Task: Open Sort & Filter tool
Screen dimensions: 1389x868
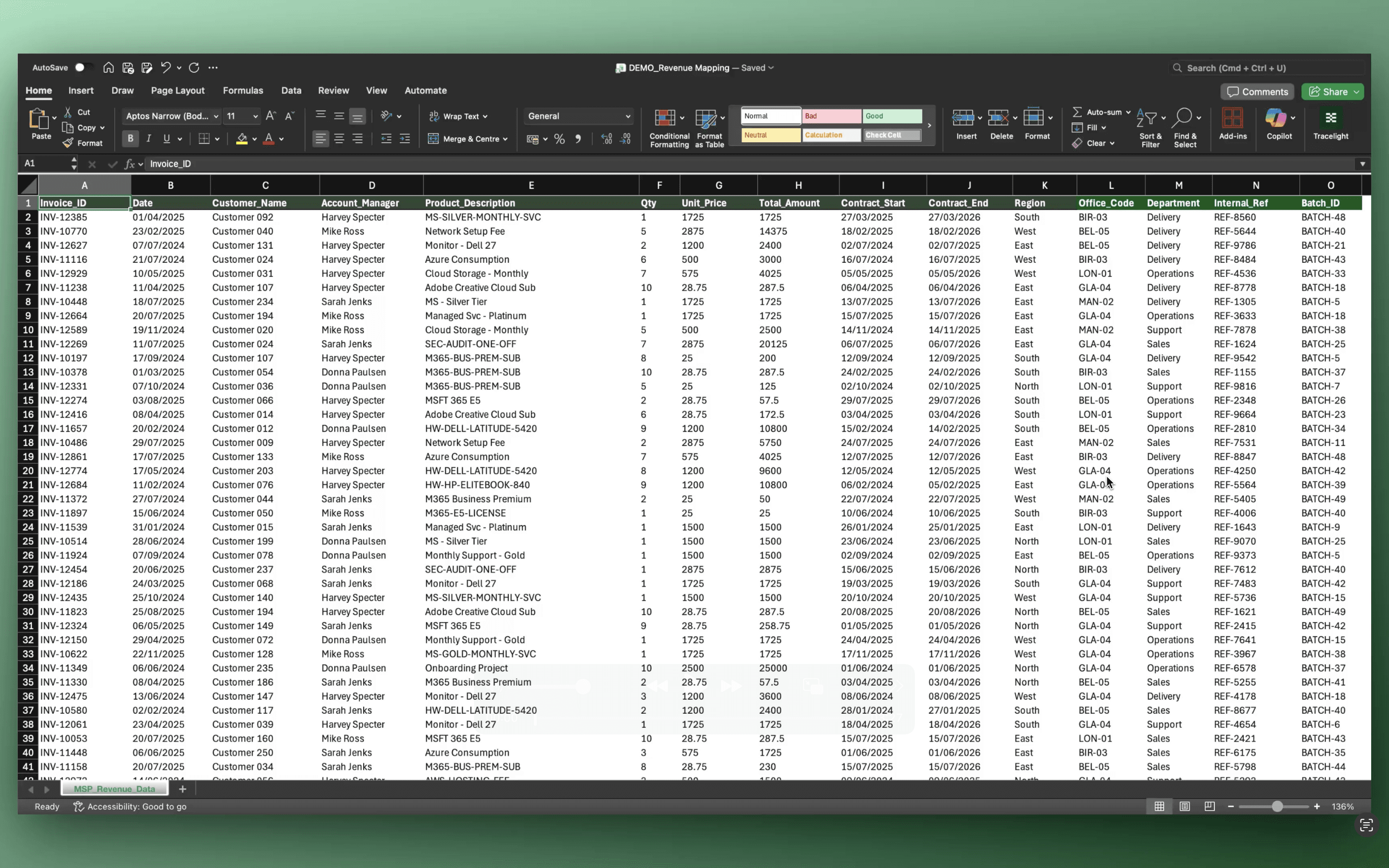Action: point(1147,119)
